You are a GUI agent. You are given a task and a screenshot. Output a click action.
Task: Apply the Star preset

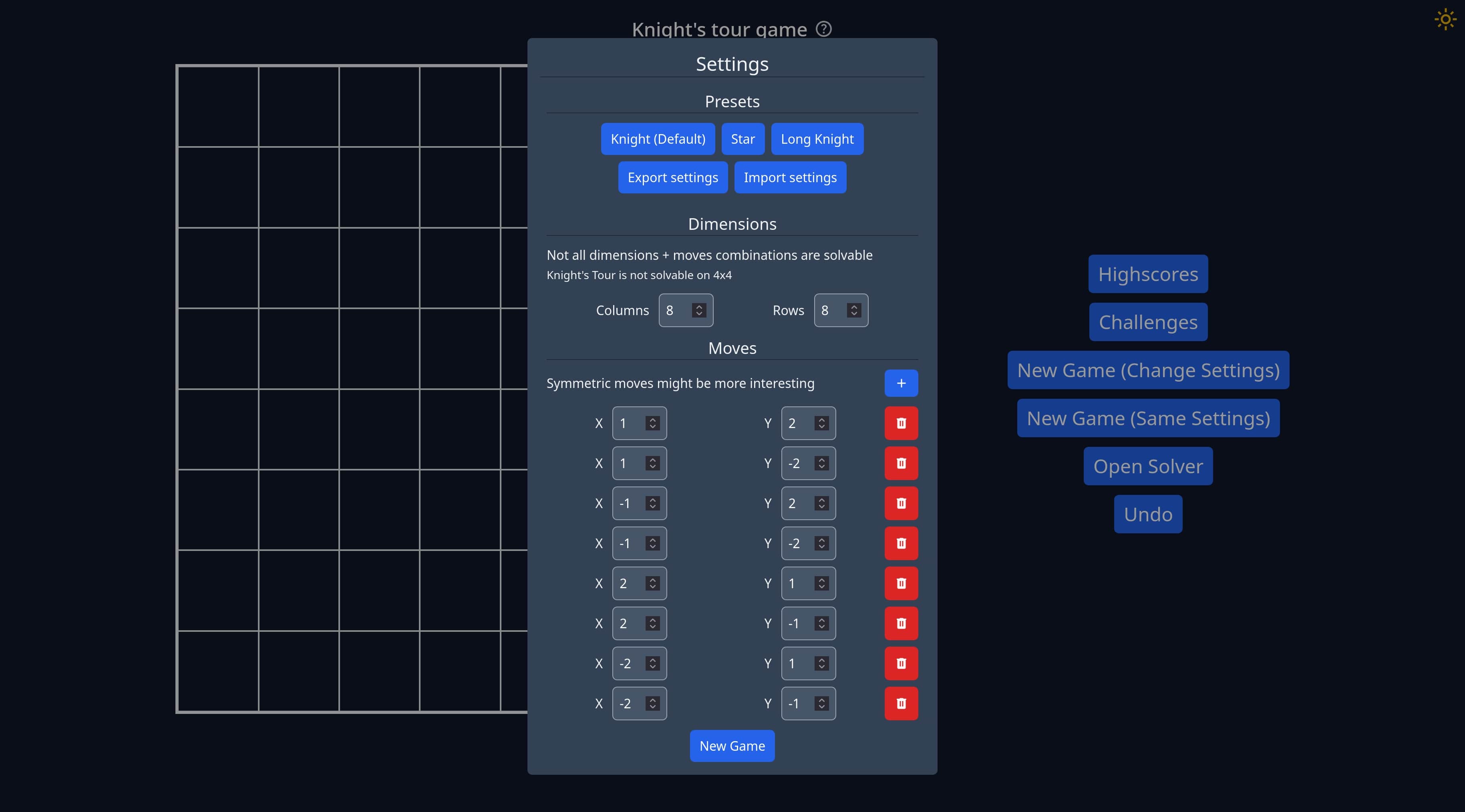[x=743, y=139]
